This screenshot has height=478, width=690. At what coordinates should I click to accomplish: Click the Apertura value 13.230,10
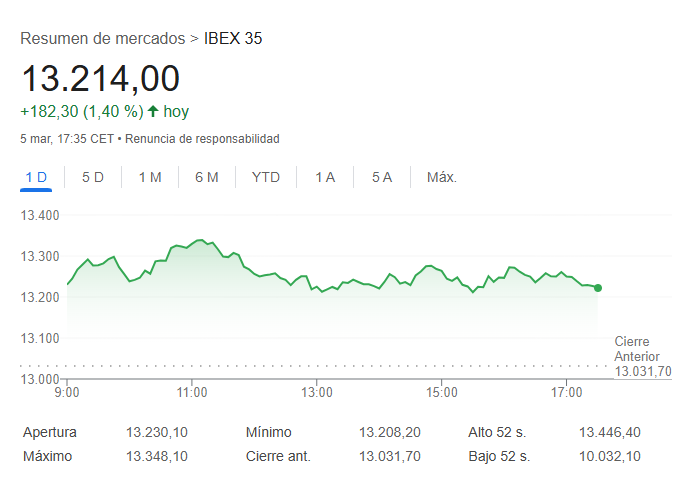158,432
